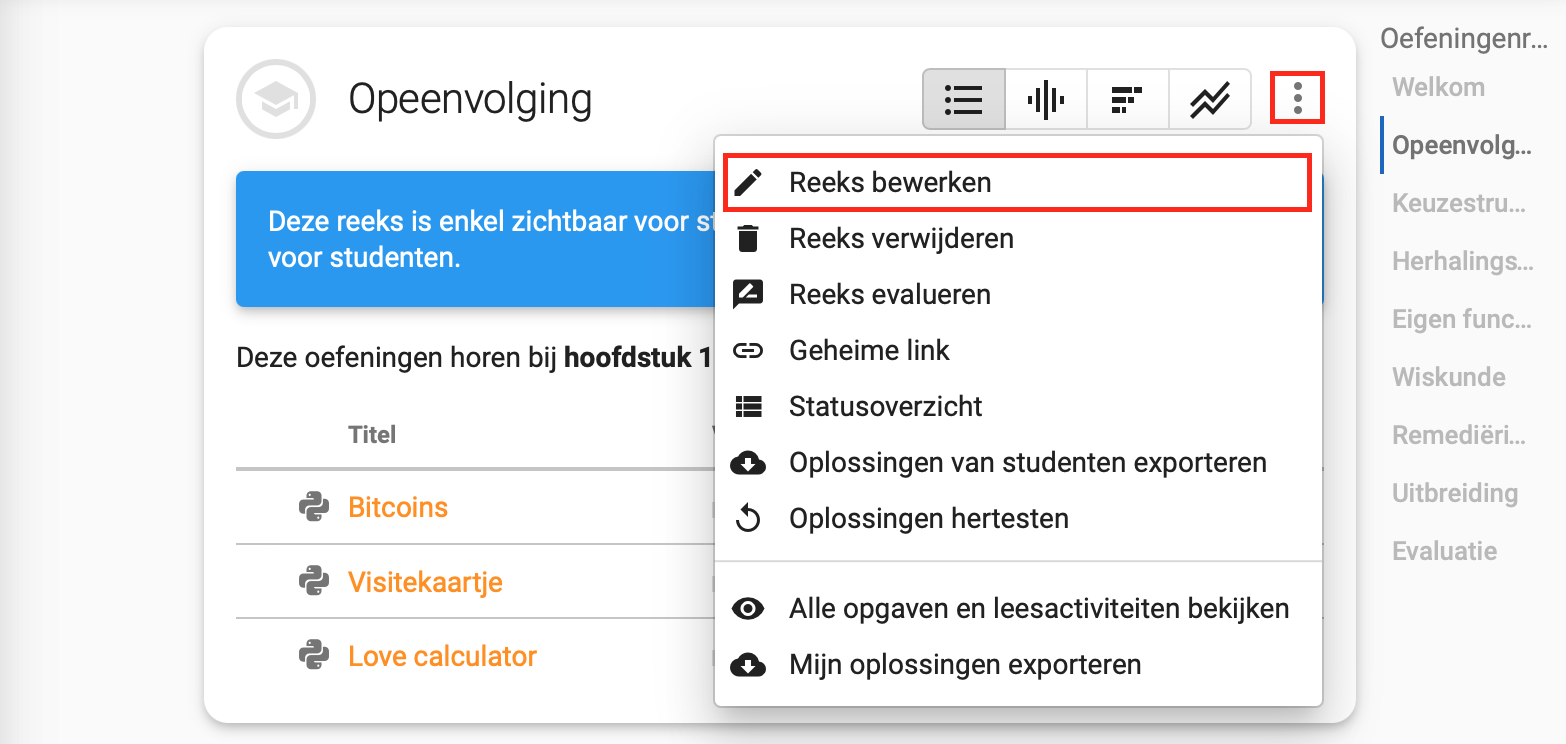Go to Remediëring sidebar item

click(1458, 435)
